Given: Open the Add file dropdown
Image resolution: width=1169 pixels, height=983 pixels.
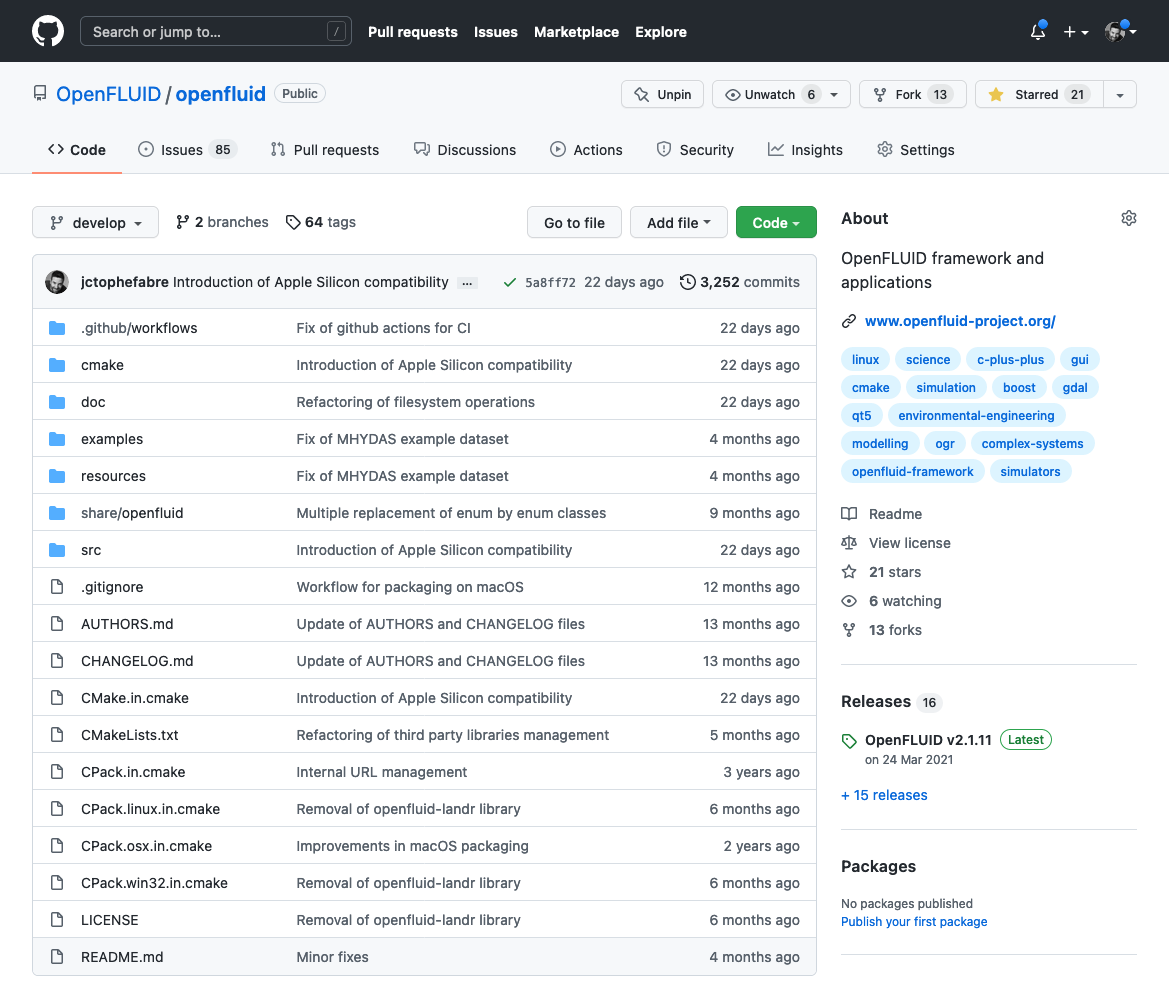Looking at the screenshot, I should [678, 222].
